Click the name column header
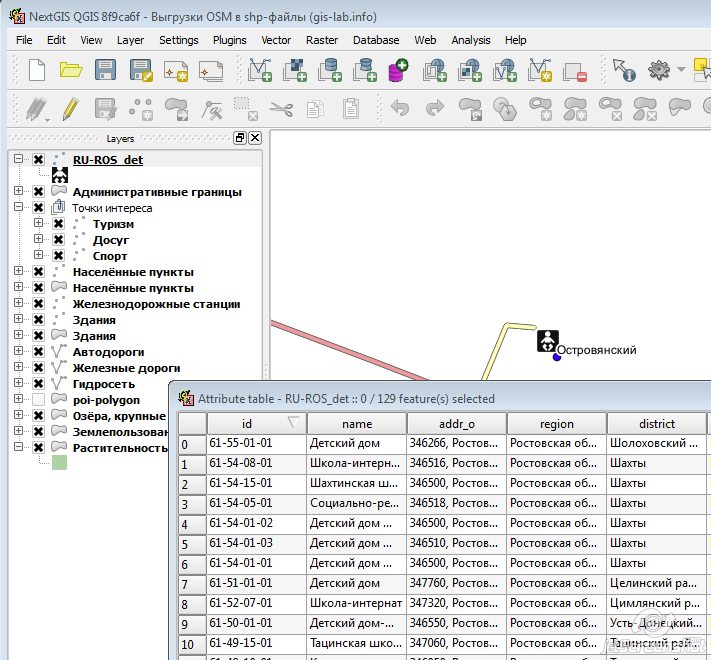This screenshot has width=711, height=660. pyautogui.click(x=357, y=423)
